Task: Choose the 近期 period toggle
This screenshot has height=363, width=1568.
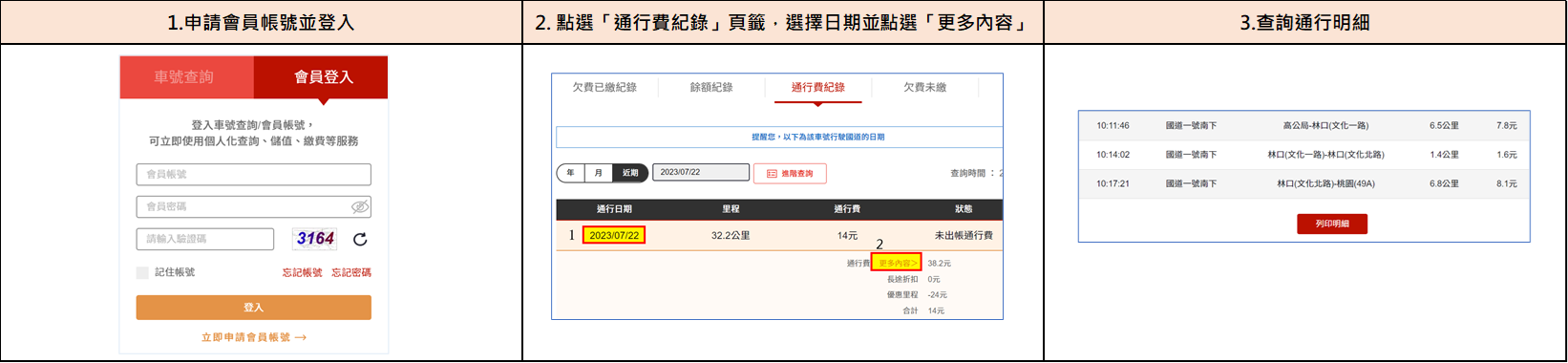Action: (x=630, y=173)
